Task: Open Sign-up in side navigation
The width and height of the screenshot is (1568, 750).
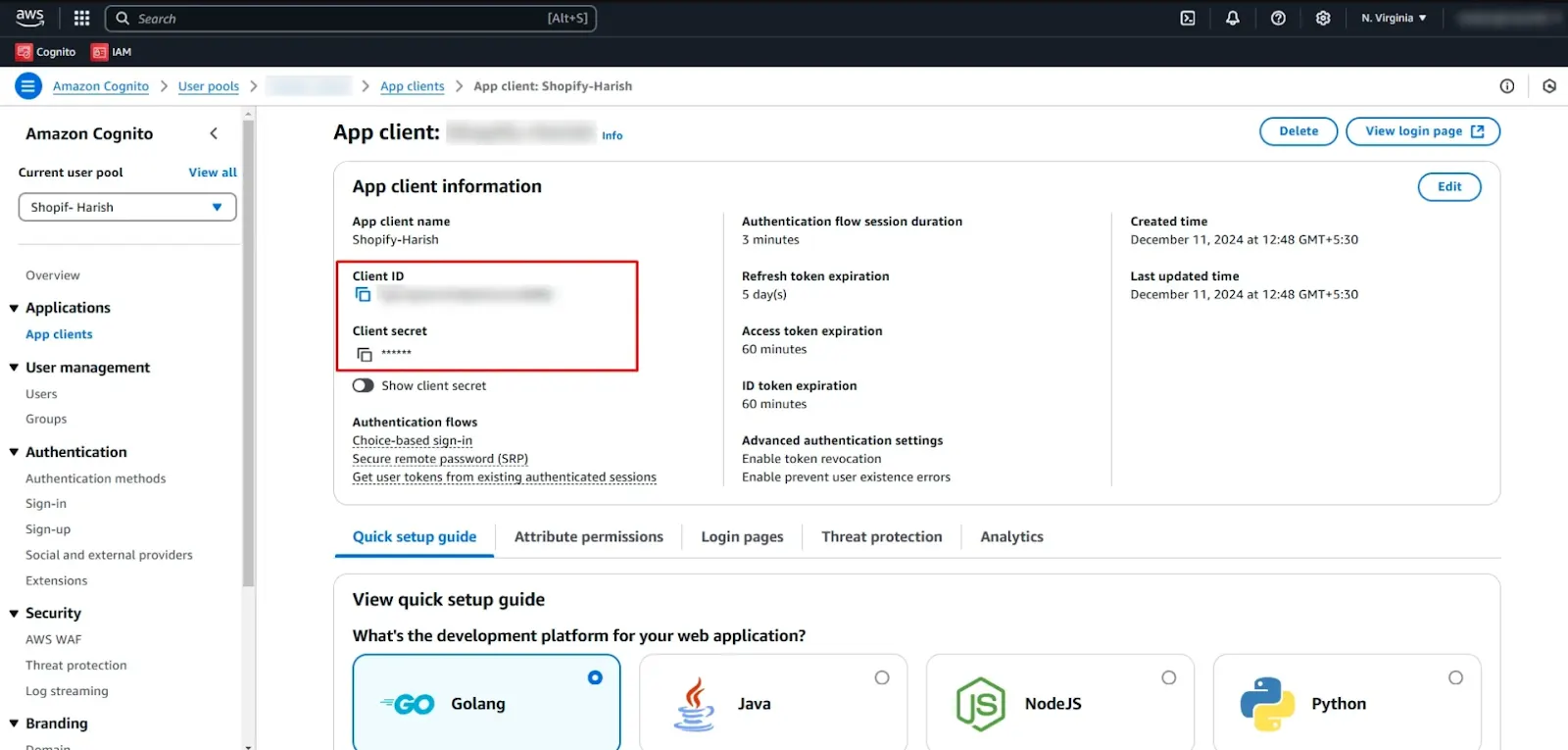Action: coord(48,529)
